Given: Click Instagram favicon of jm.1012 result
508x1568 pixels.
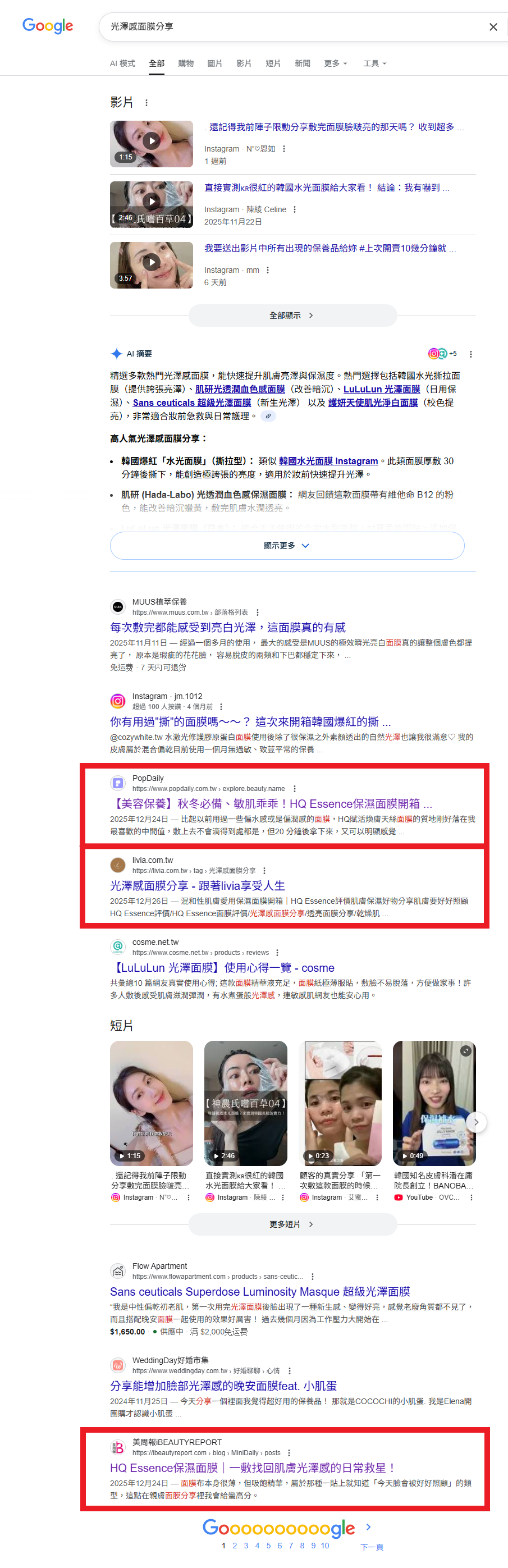Looking at the screenshot, I should coord(117,701).
